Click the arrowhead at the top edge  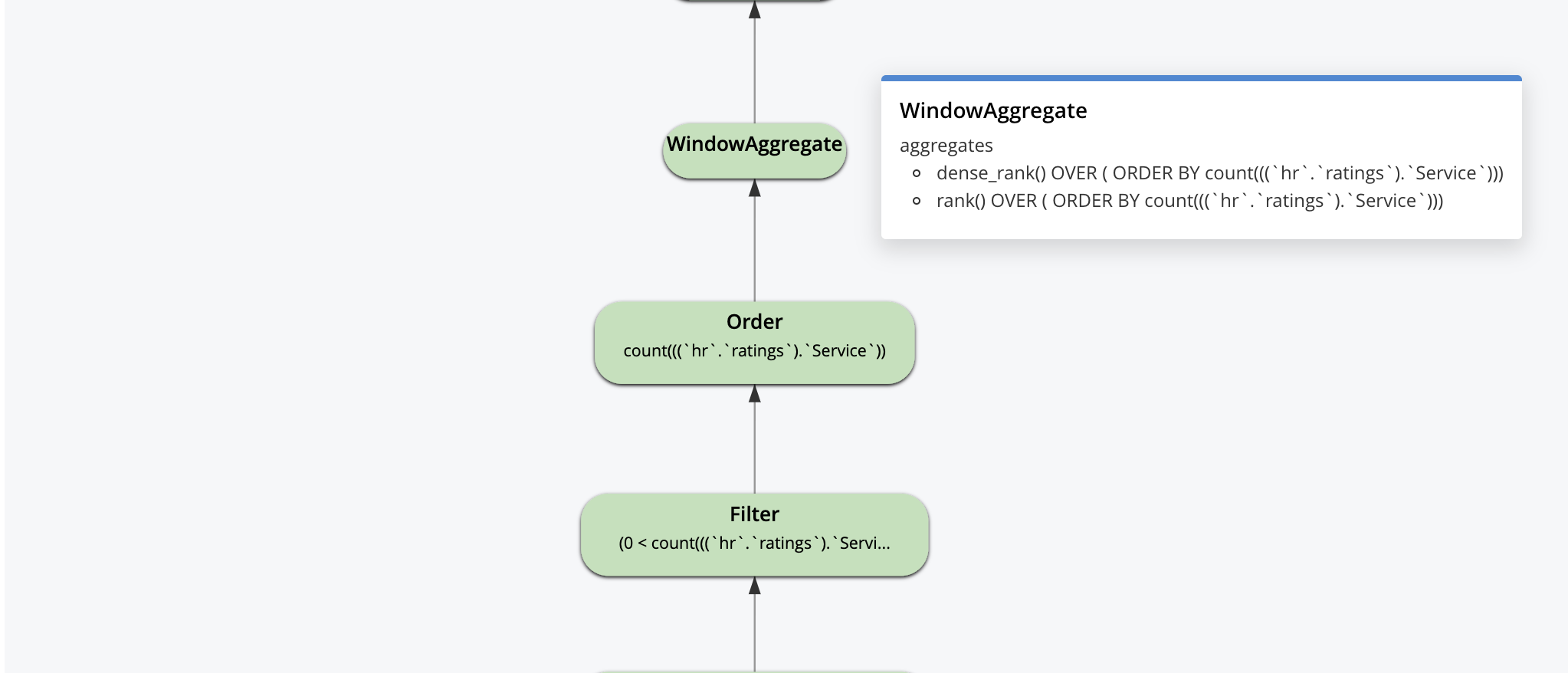tap(754, 9)
